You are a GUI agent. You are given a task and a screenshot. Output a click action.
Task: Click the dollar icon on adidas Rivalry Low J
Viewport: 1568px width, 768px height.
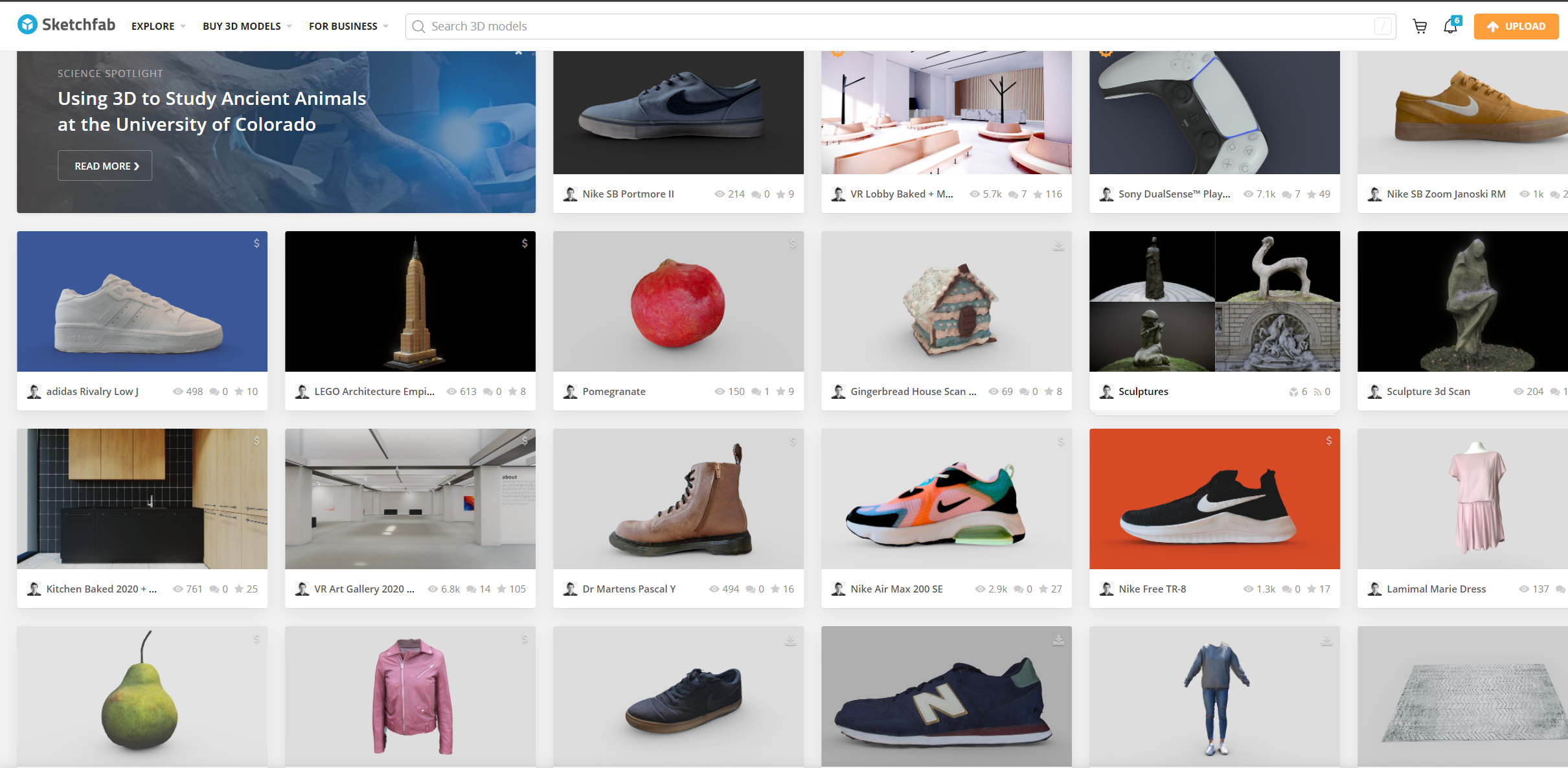(256, 243)
